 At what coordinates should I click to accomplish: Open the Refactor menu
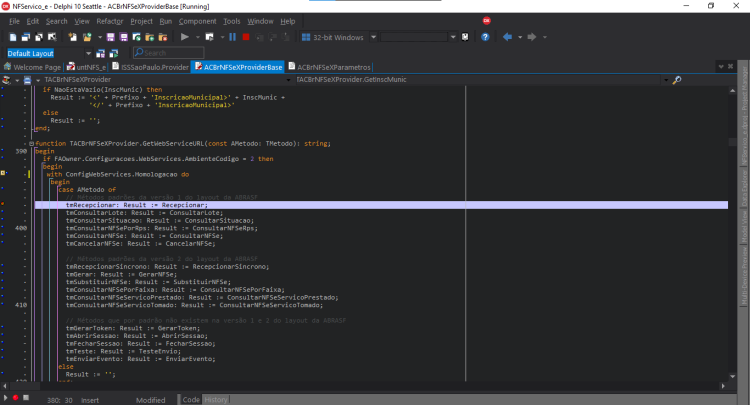point(110,21)
